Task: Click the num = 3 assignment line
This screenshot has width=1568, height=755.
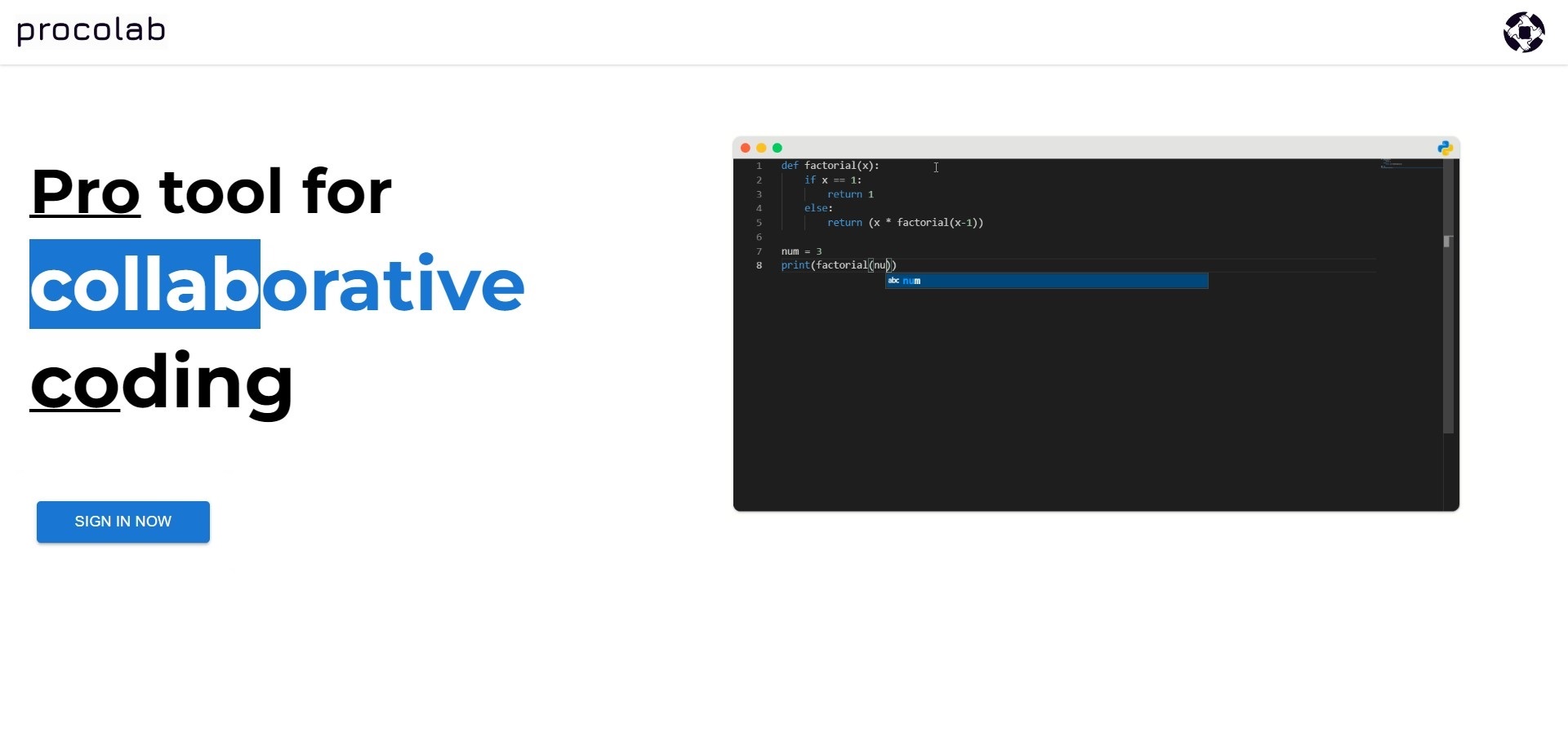Action: (x=802, y=251)
